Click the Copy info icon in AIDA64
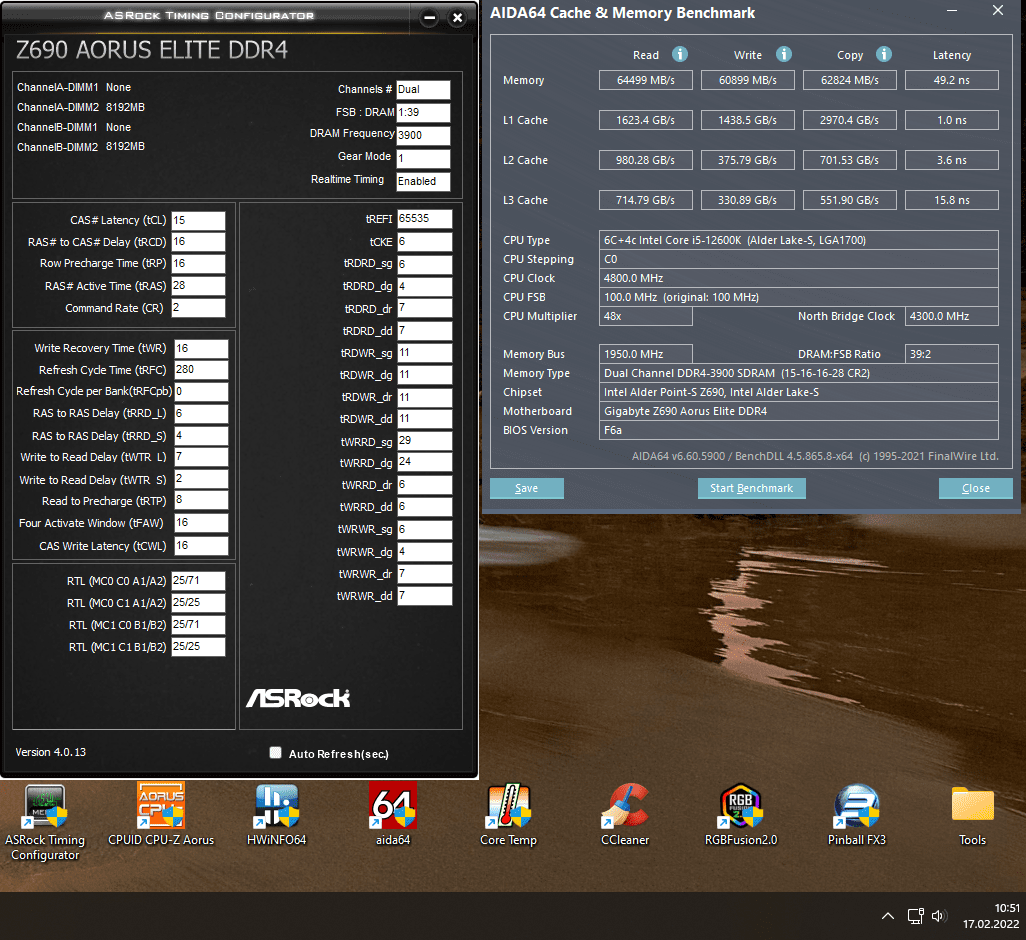This screenshot has height=940, width=1026. point(884,54)
